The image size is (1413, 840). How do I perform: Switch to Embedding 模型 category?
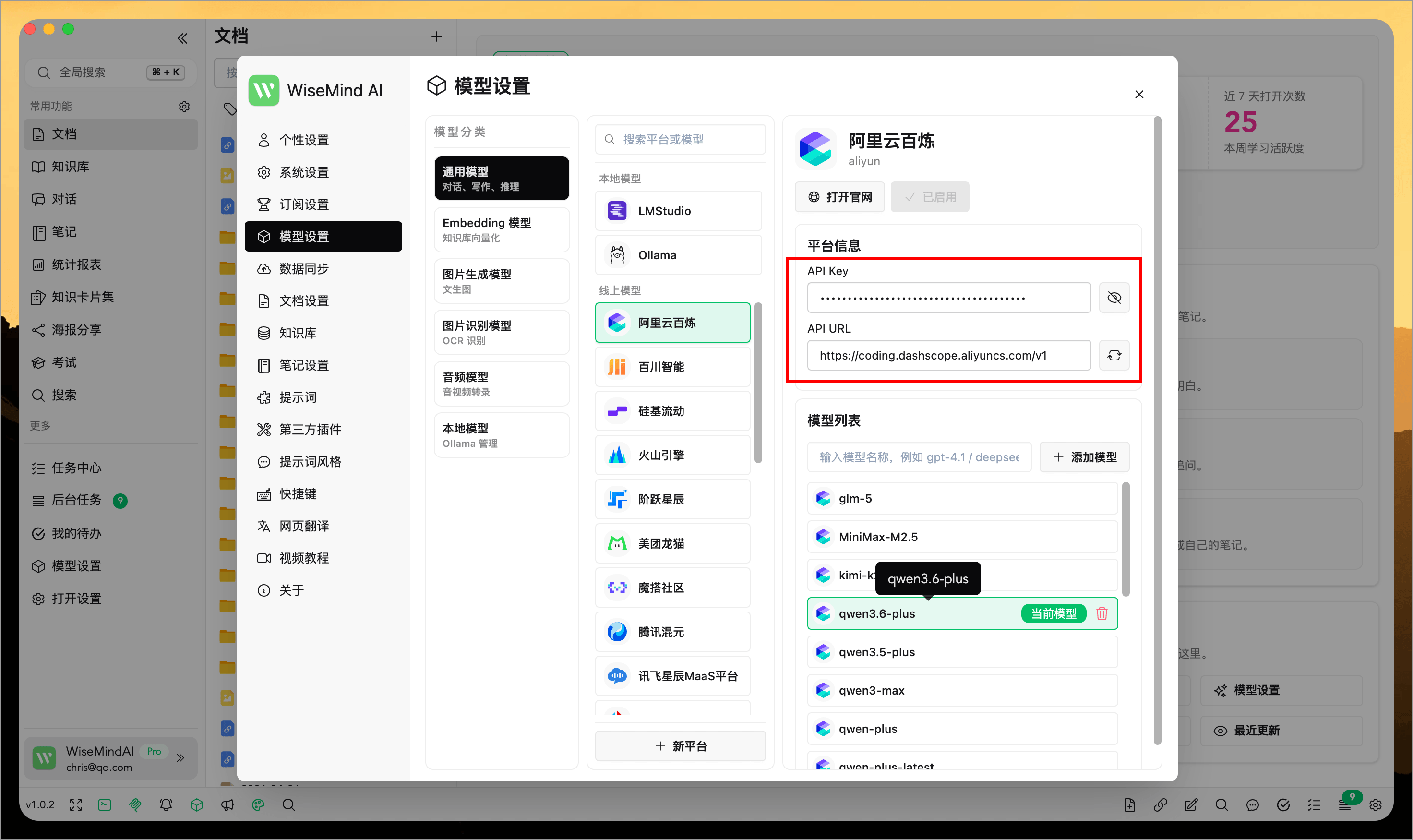point(502,230)
